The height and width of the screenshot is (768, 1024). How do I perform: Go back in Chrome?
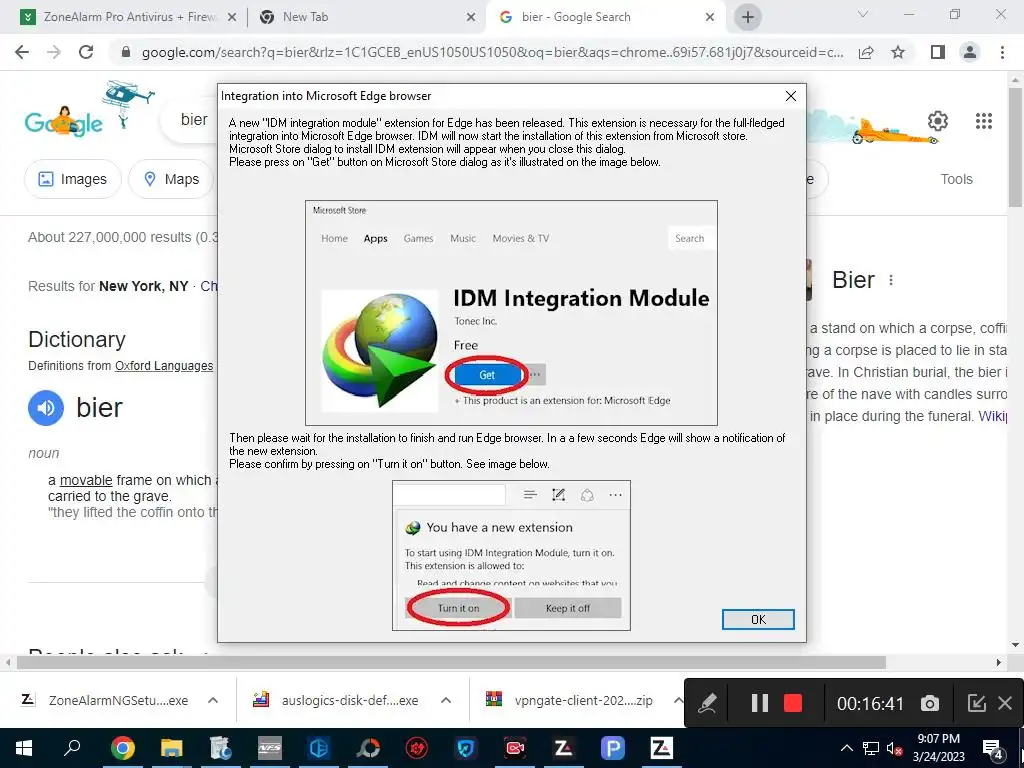[x=22, y=52]
